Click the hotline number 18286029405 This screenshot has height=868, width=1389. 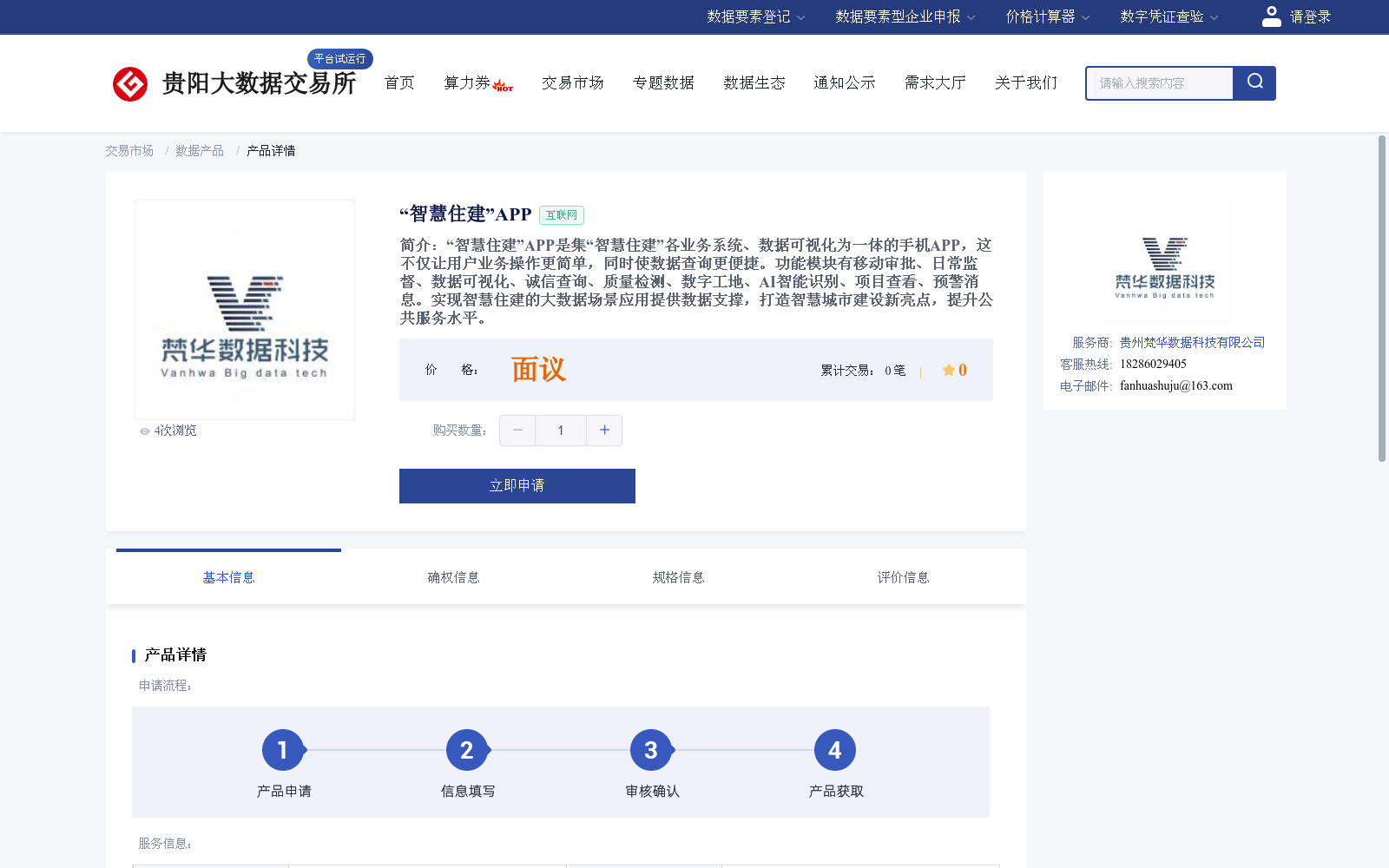(1153, 365)
